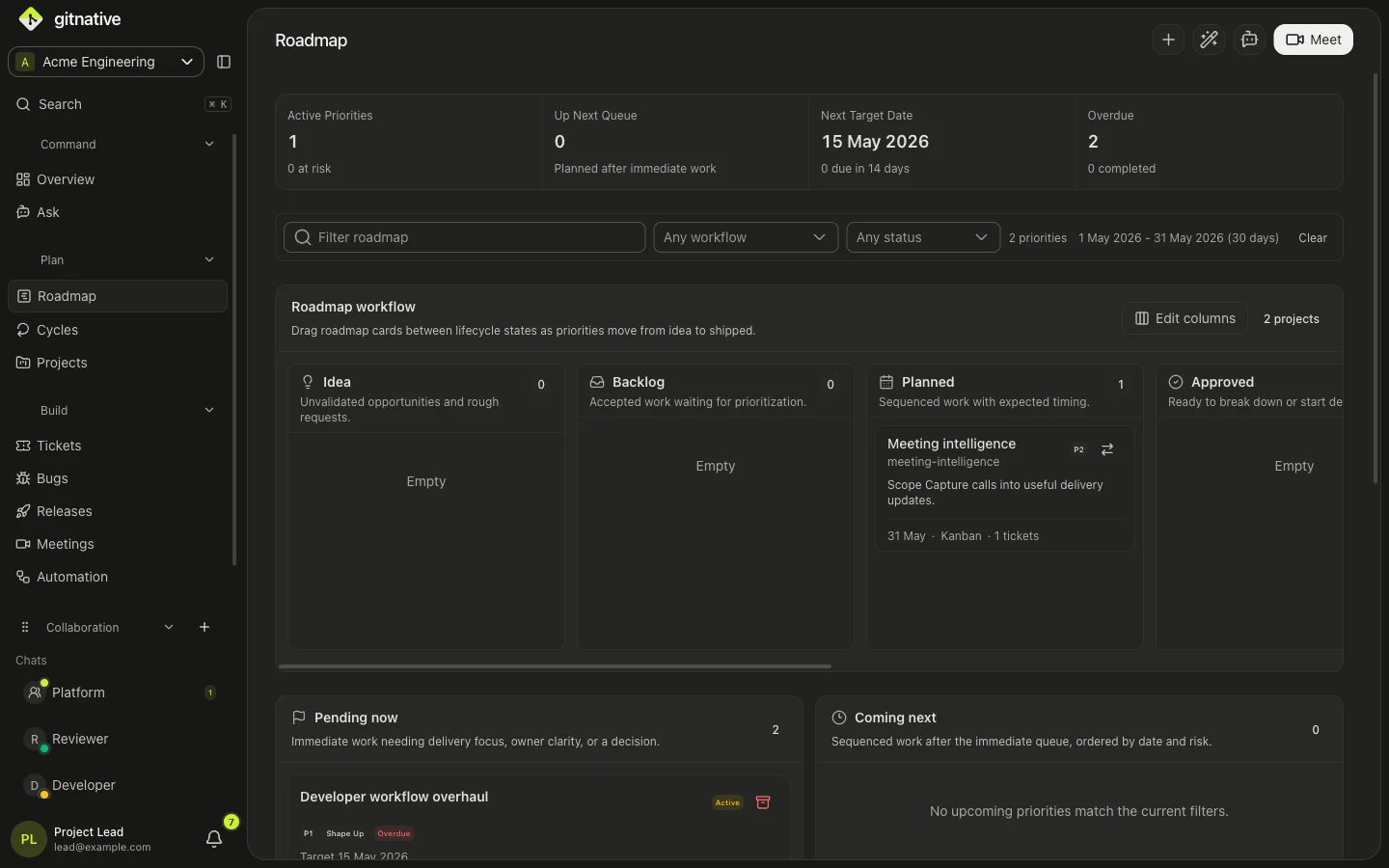Collapse the Collaboration section chevron
This screenshot has width=1389, height=868.
pyautogui.click(x=169, y=627)
